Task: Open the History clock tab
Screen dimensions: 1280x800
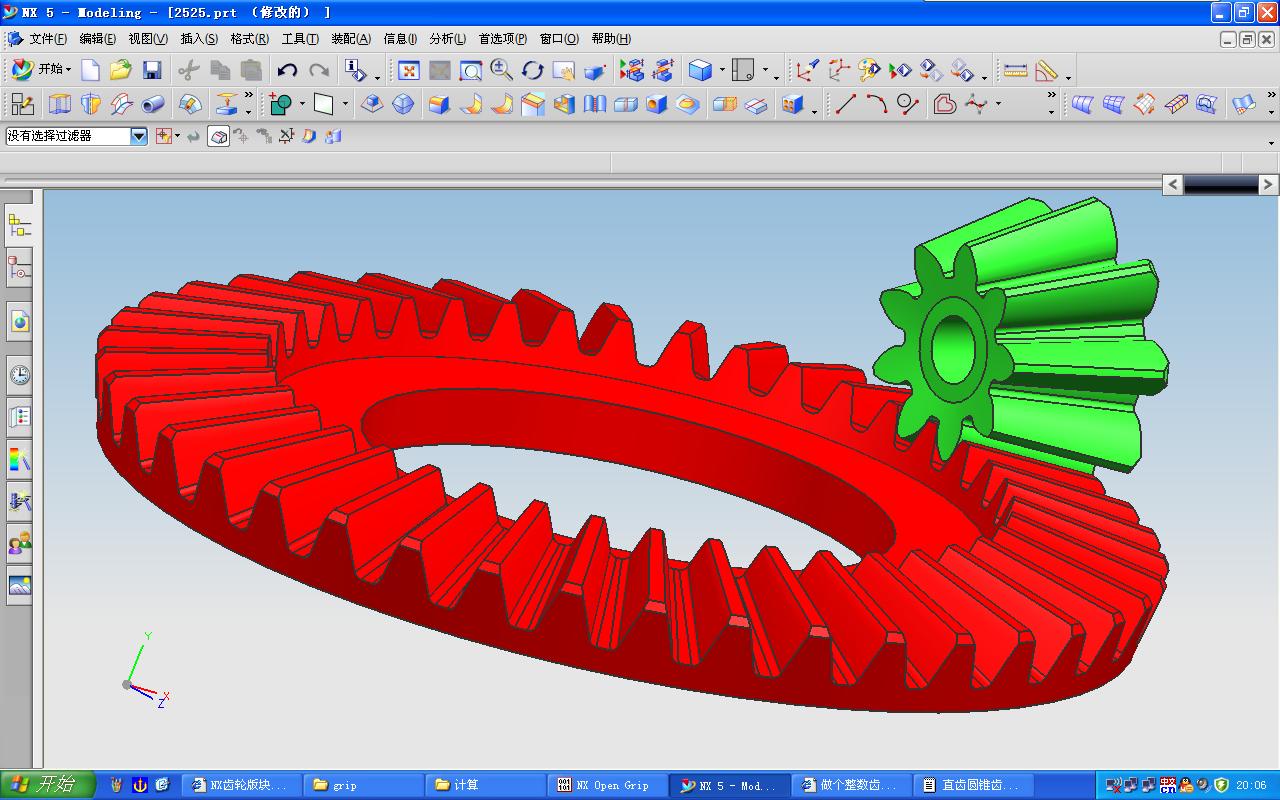Action: (x=19, y=376)
